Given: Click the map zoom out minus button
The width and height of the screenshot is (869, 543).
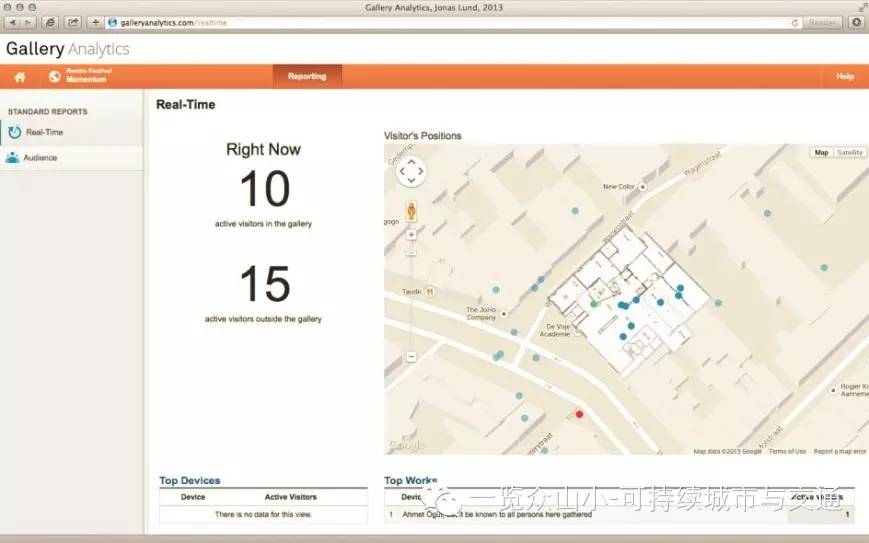Looking at the screenshot, I should click(x=411, y=357).
